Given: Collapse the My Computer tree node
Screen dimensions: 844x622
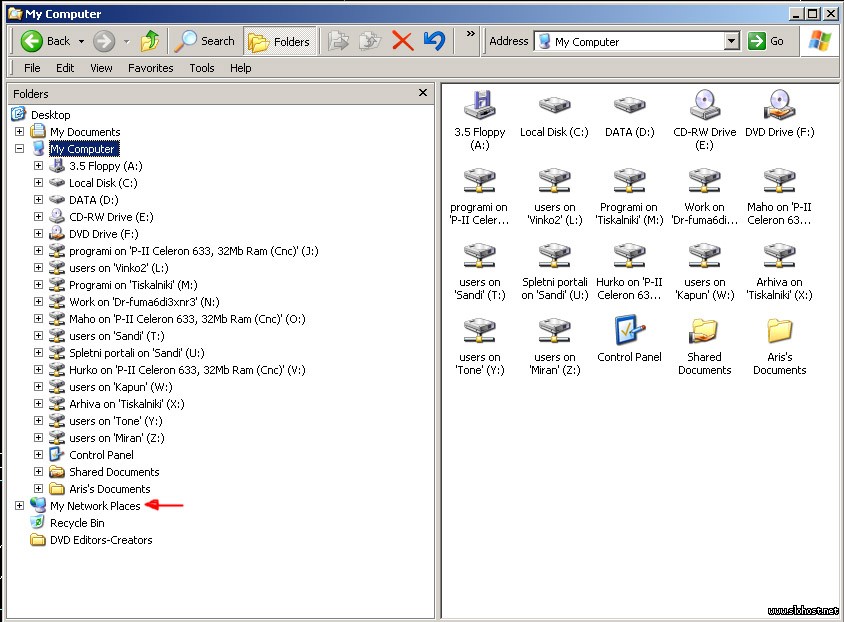Looking at the screenshot, I should (x=19, y=149).
